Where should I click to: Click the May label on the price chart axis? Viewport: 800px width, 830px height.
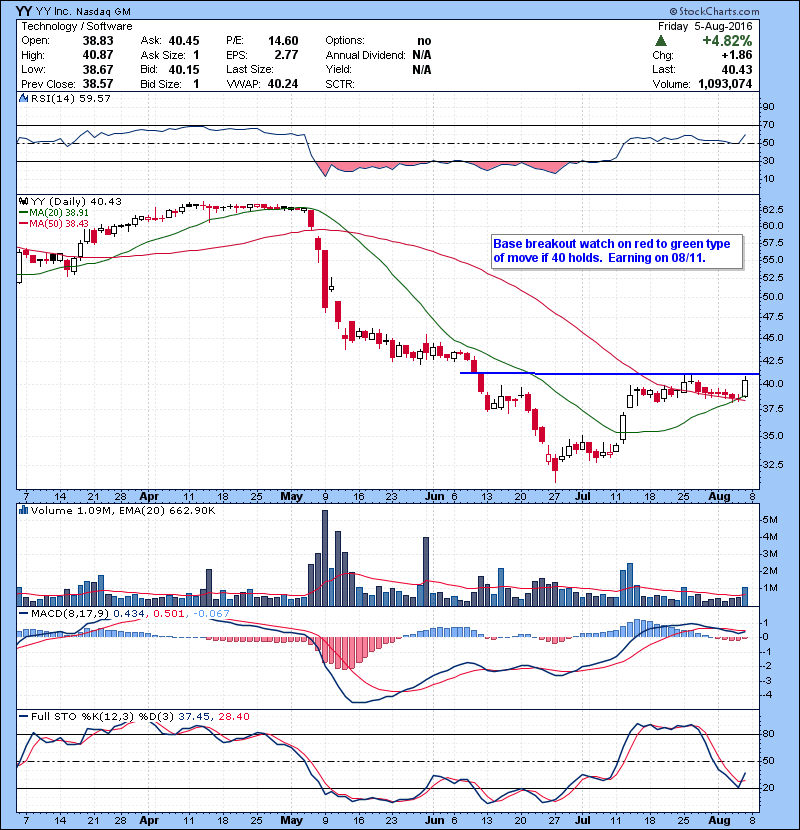(x=291, y=497)
